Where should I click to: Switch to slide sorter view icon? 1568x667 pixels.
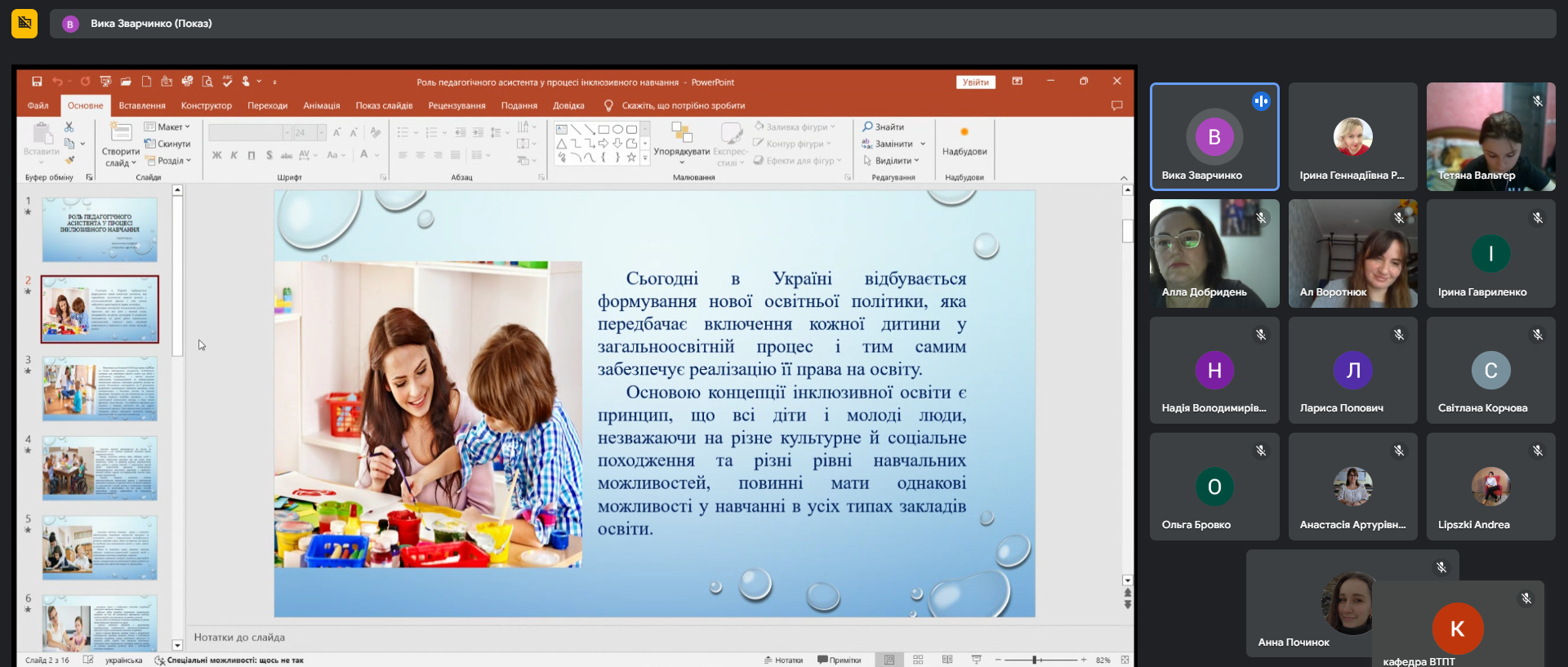(918, 660)
